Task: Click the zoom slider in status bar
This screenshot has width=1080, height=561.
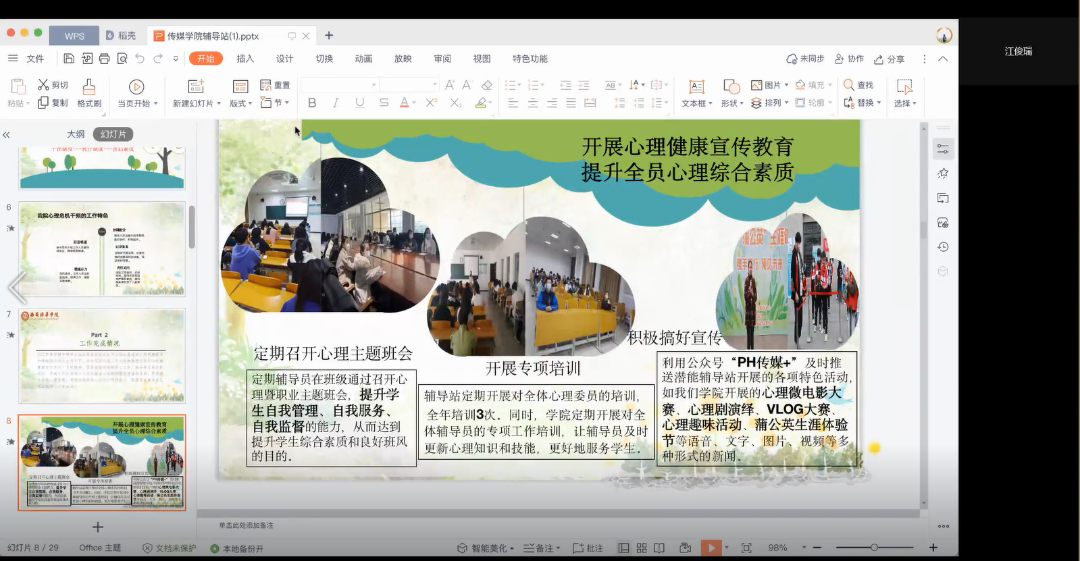Action: click(x=874, y=548)
